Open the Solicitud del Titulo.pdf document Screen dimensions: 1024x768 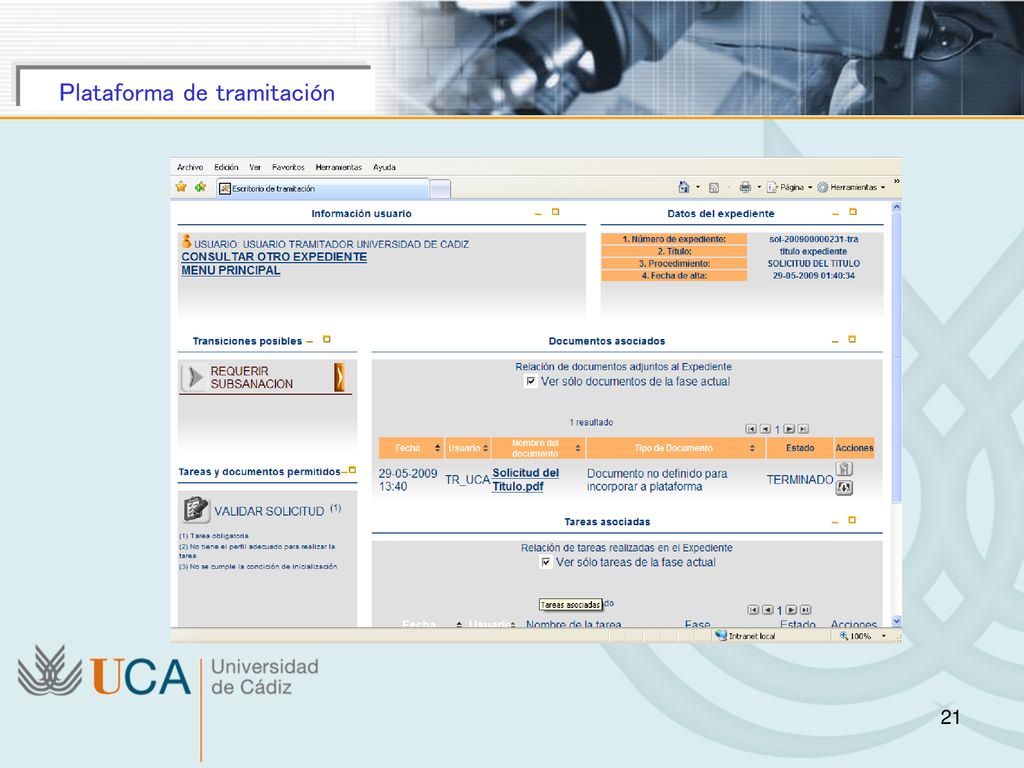525,479
